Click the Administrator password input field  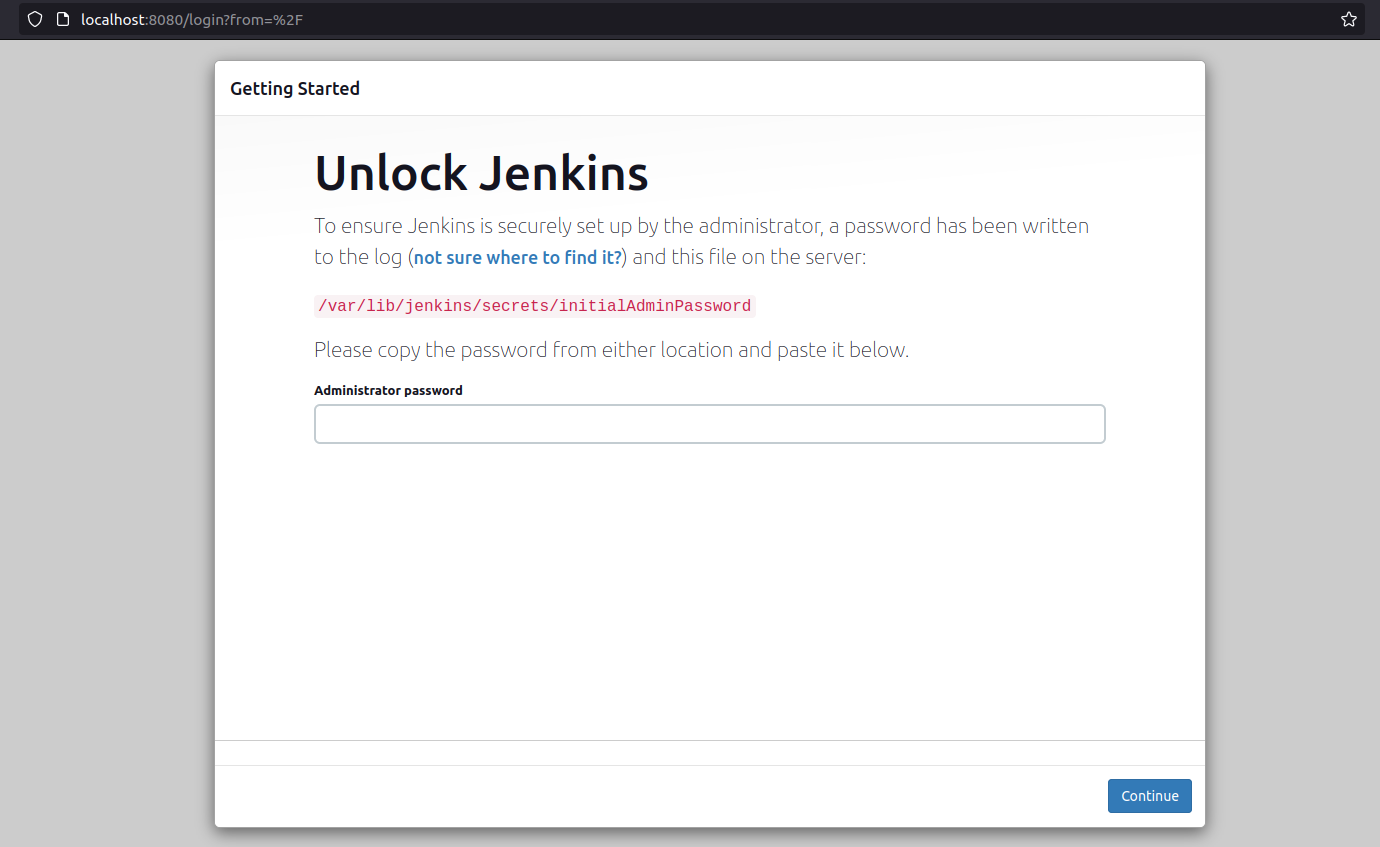point(710,424)
